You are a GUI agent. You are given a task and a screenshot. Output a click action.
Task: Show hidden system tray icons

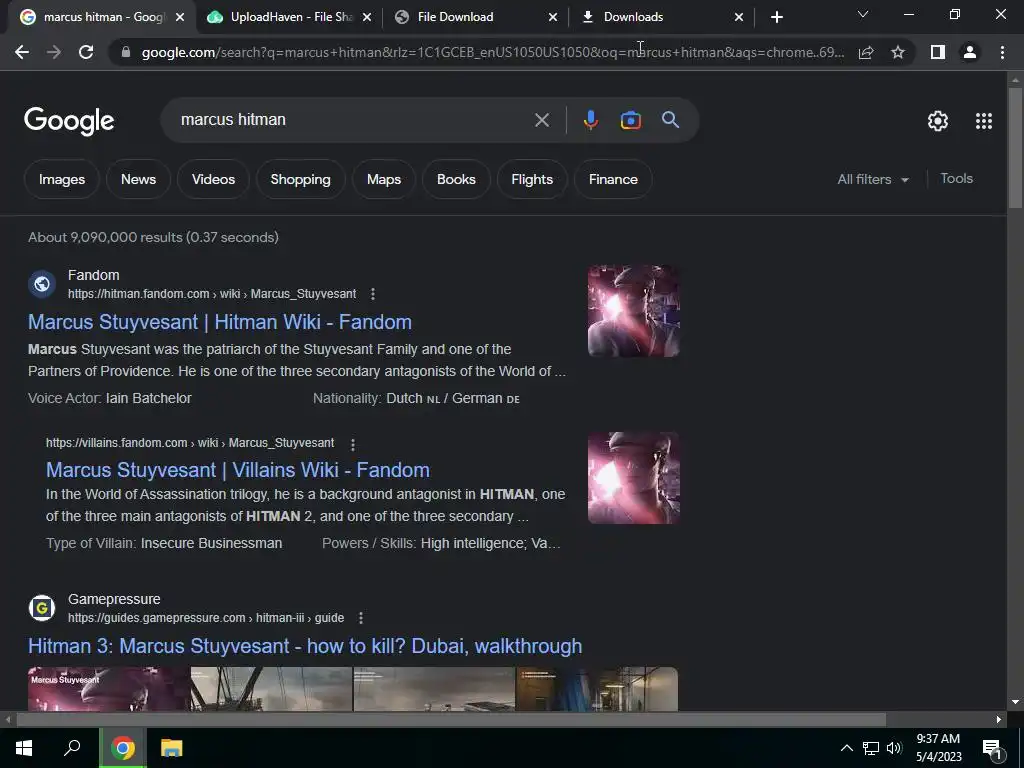coord(846,748)
